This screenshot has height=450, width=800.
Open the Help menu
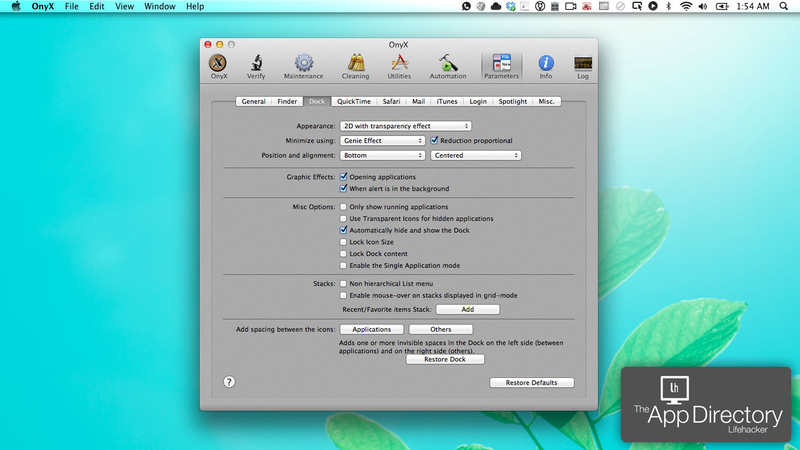click(x=195, y=6)
